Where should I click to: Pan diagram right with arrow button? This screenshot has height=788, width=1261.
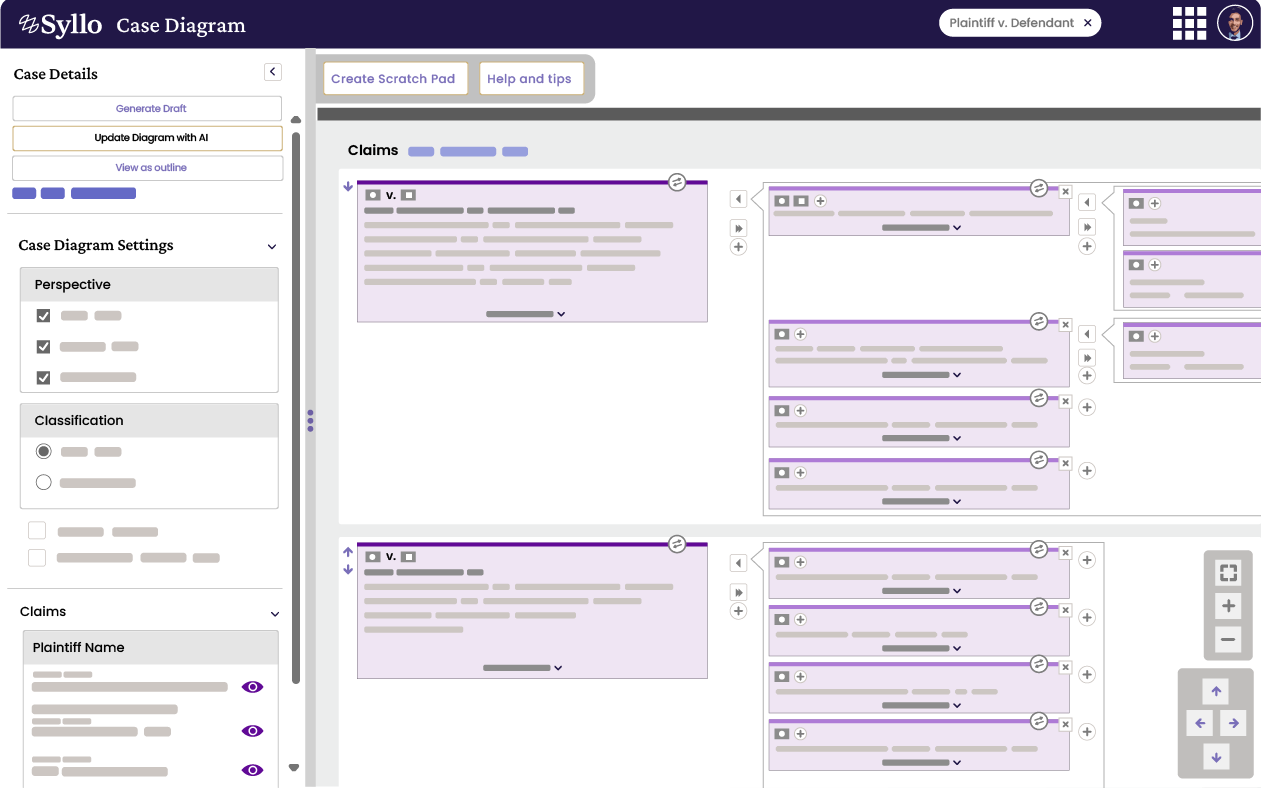point(1233,723)
